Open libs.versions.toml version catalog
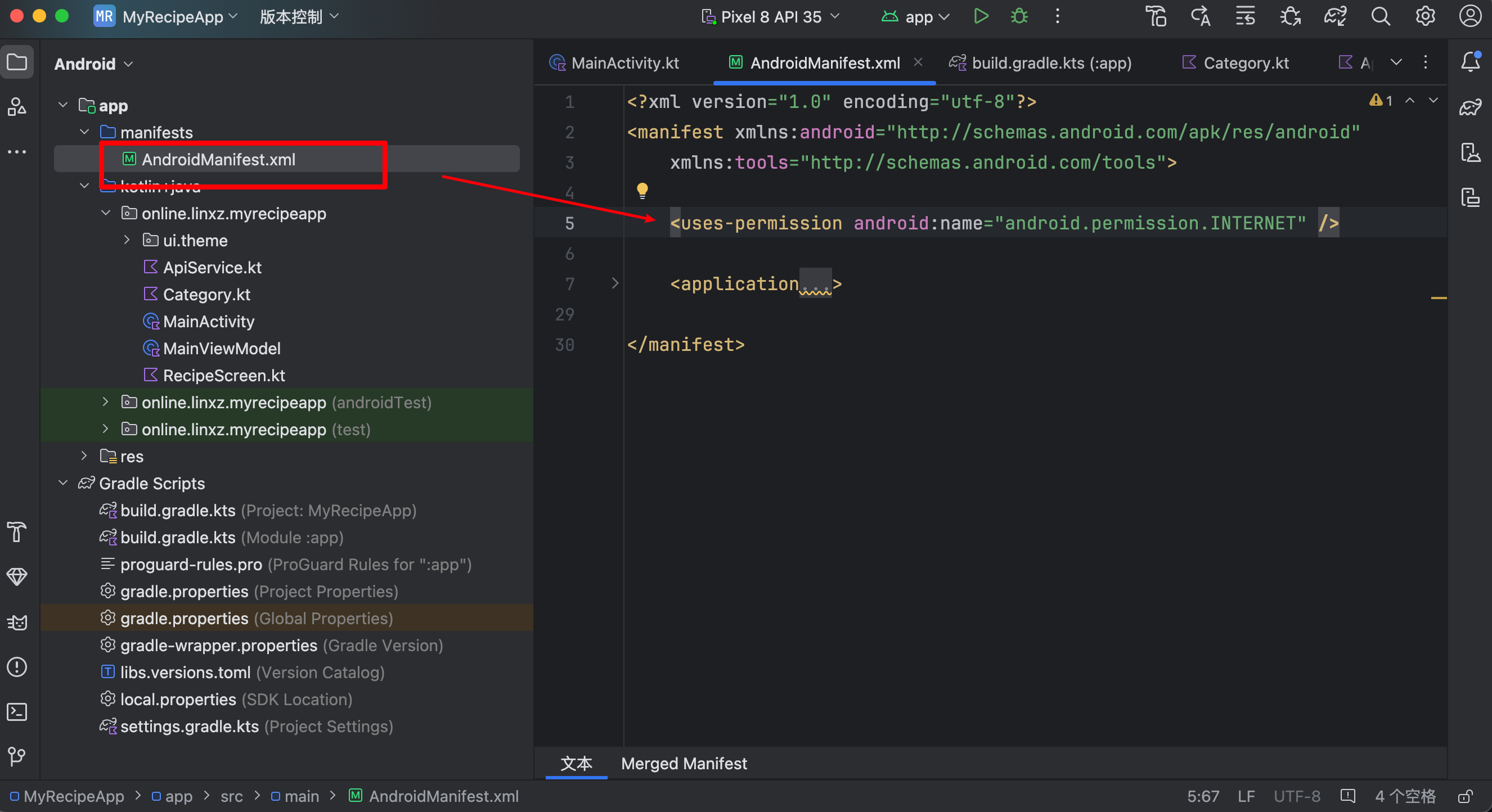 [x=242, y=672]
